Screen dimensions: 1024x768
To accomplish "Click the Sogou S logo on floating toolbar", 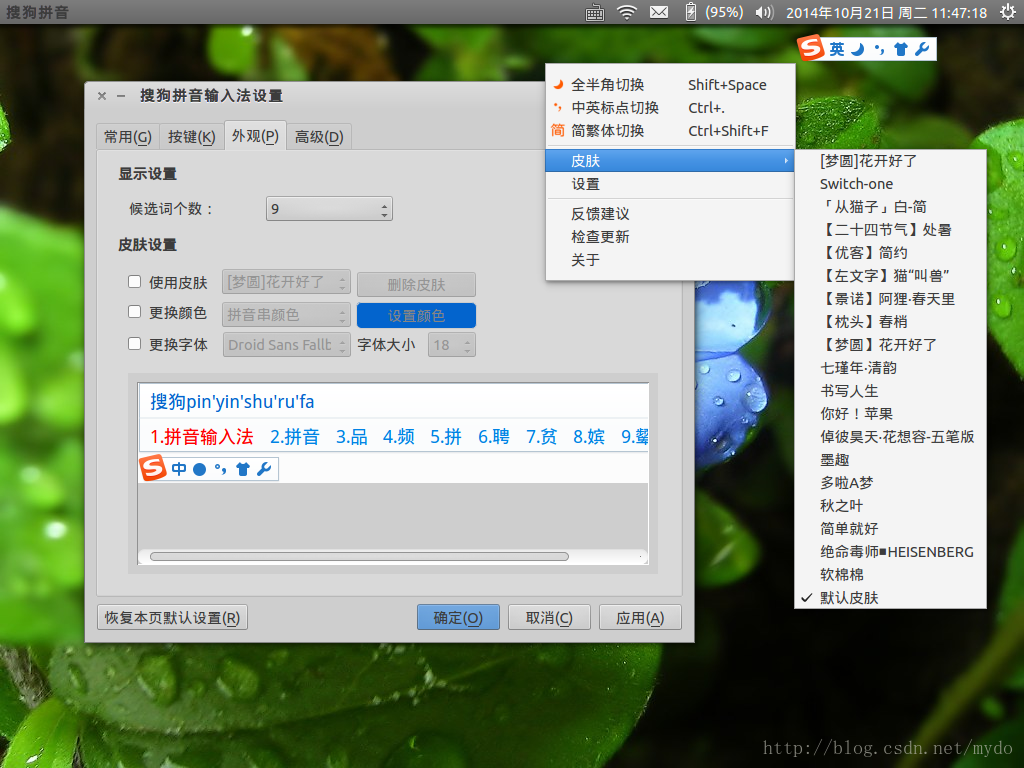I will point(811,48).
